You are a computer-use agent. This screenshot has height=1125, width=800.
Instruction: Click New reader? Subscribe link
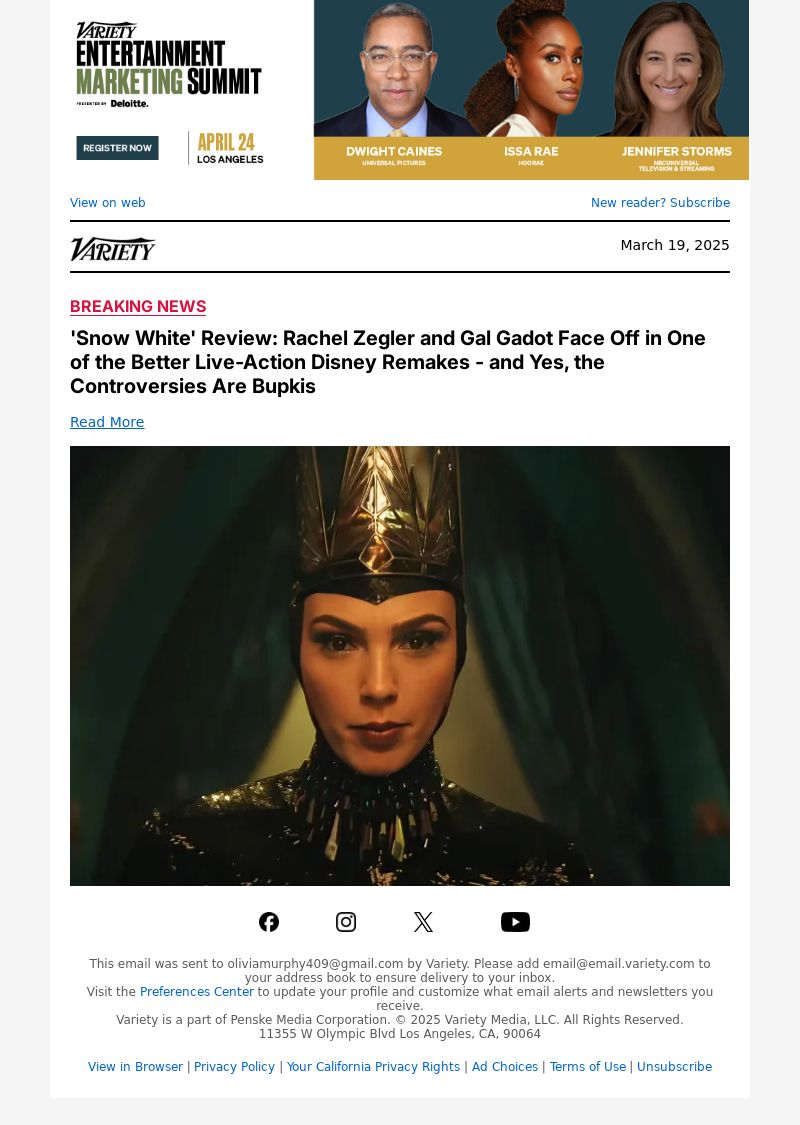(x=660, y=202)
